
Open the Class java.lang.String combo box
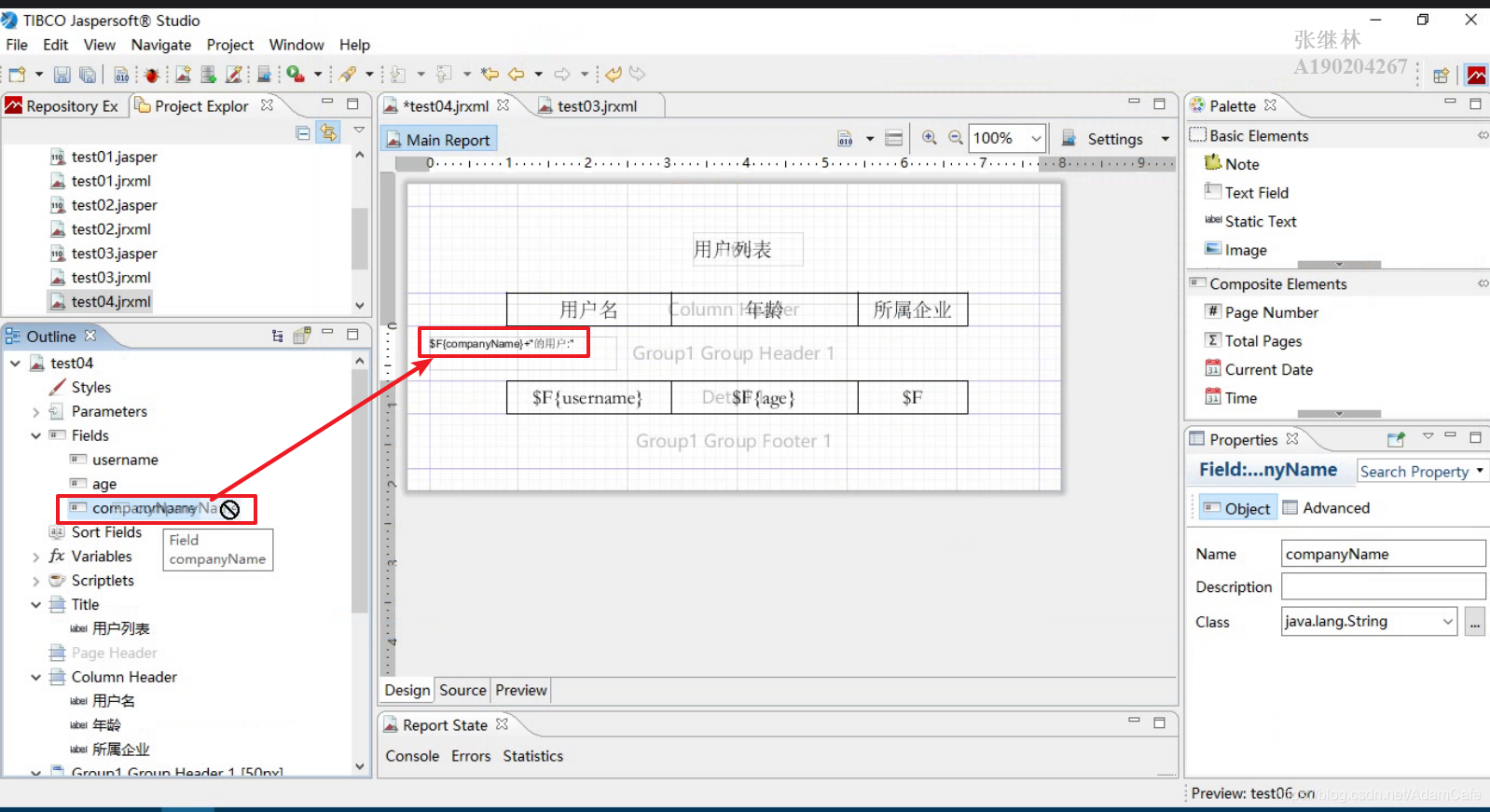pos(1369,622)
